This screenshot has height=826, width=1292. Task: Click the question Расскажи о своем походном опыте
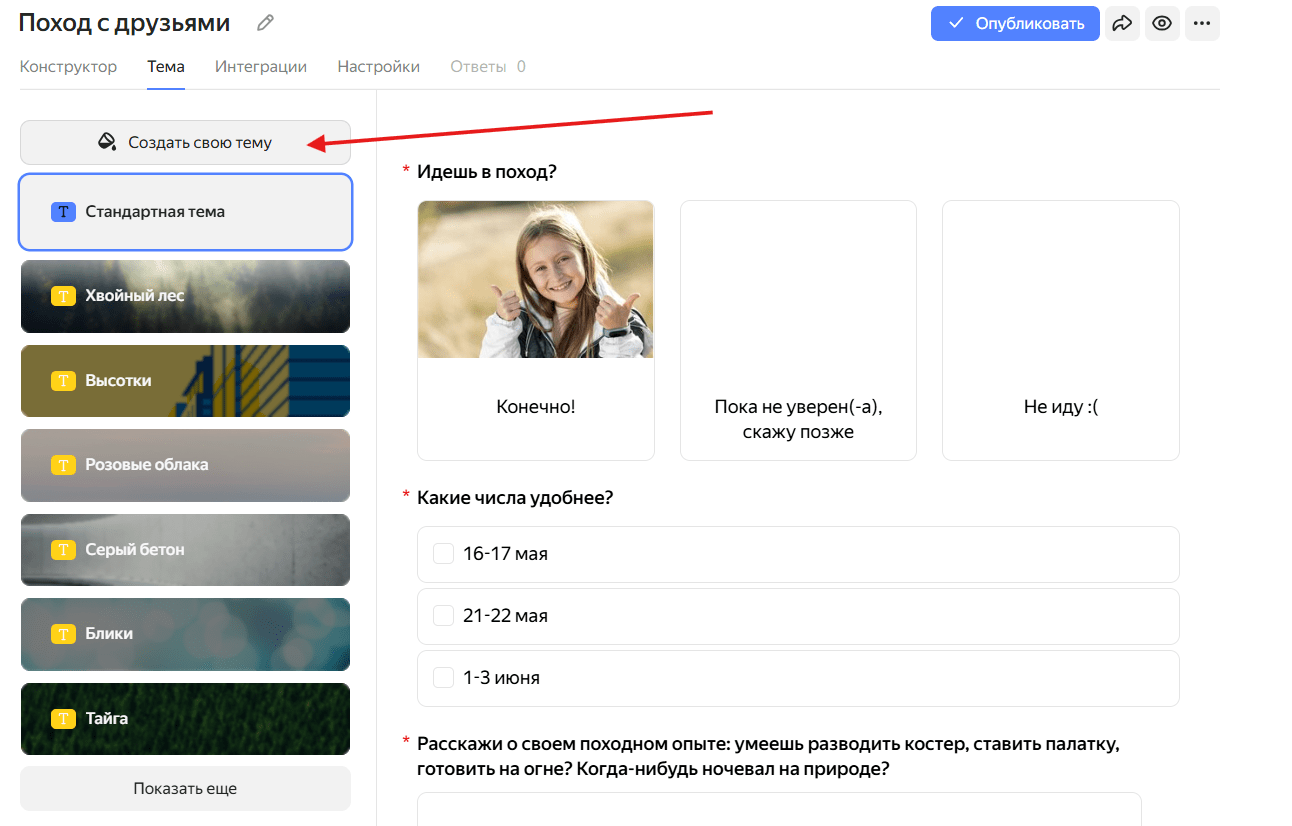pyautogui.click(x=767, y=757)
